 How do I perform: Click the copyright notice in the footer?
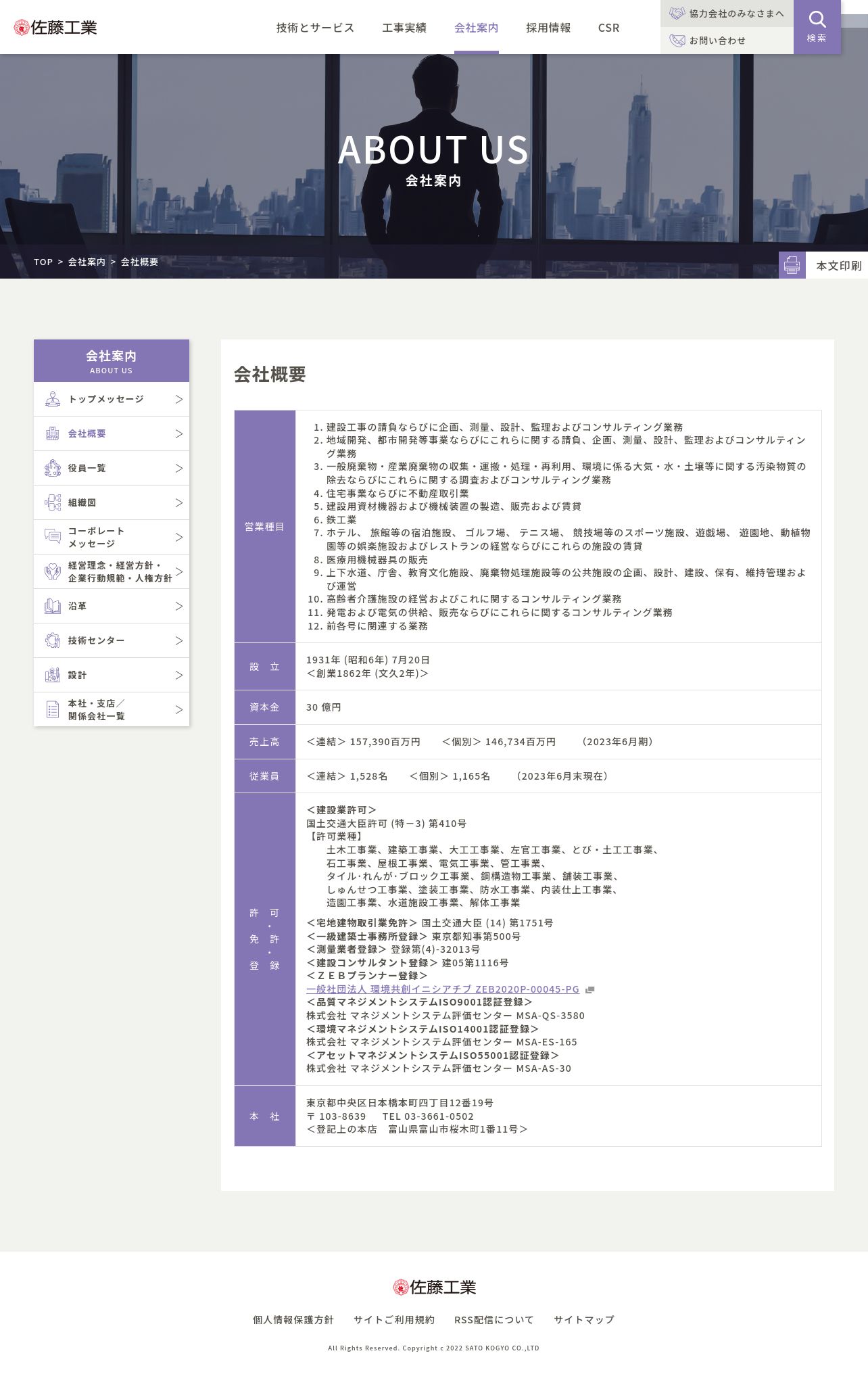[434, 1348]
